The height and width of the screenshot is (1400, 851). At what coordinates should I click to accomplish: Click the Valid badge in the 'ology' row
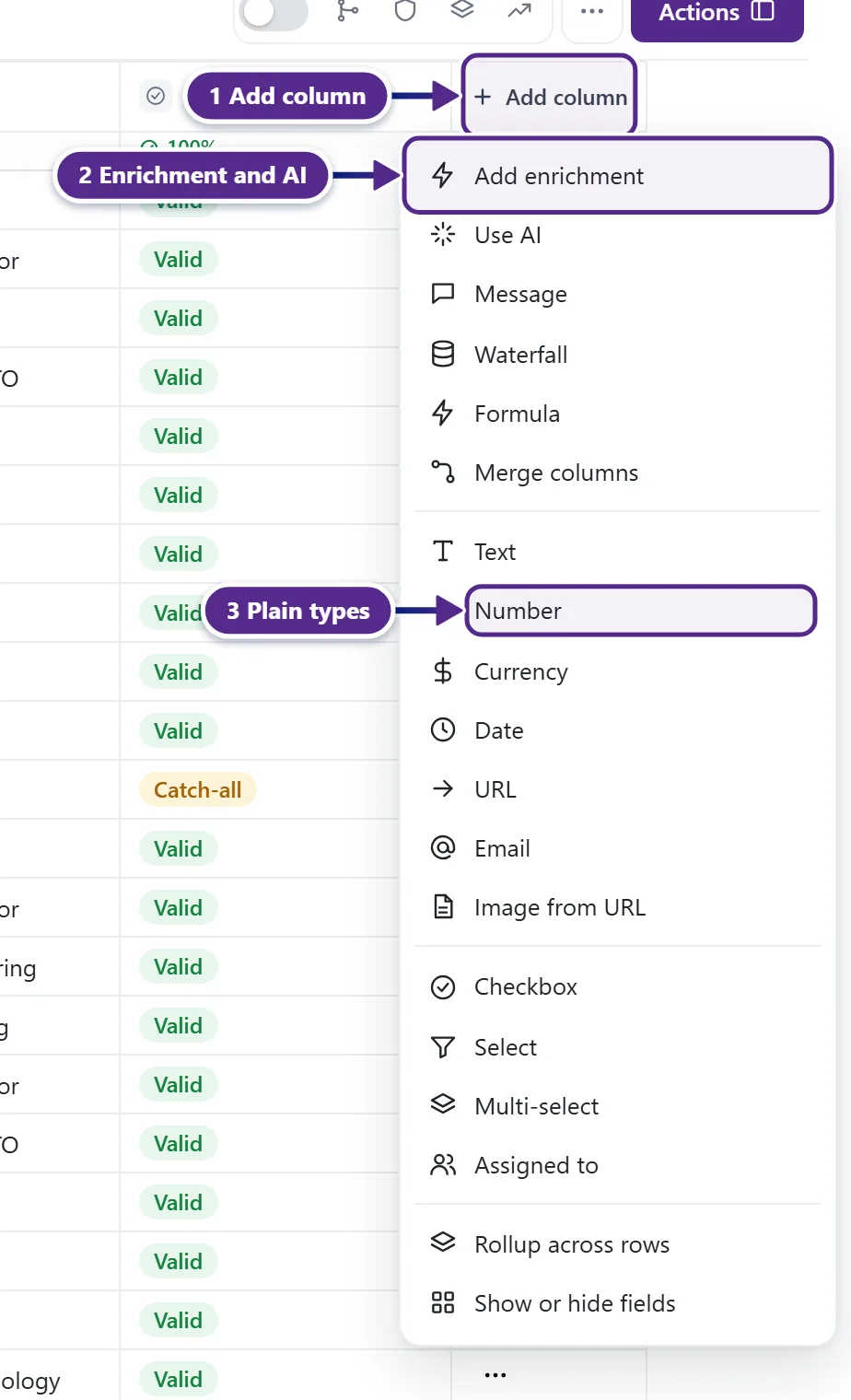[x=178, y=1379]
